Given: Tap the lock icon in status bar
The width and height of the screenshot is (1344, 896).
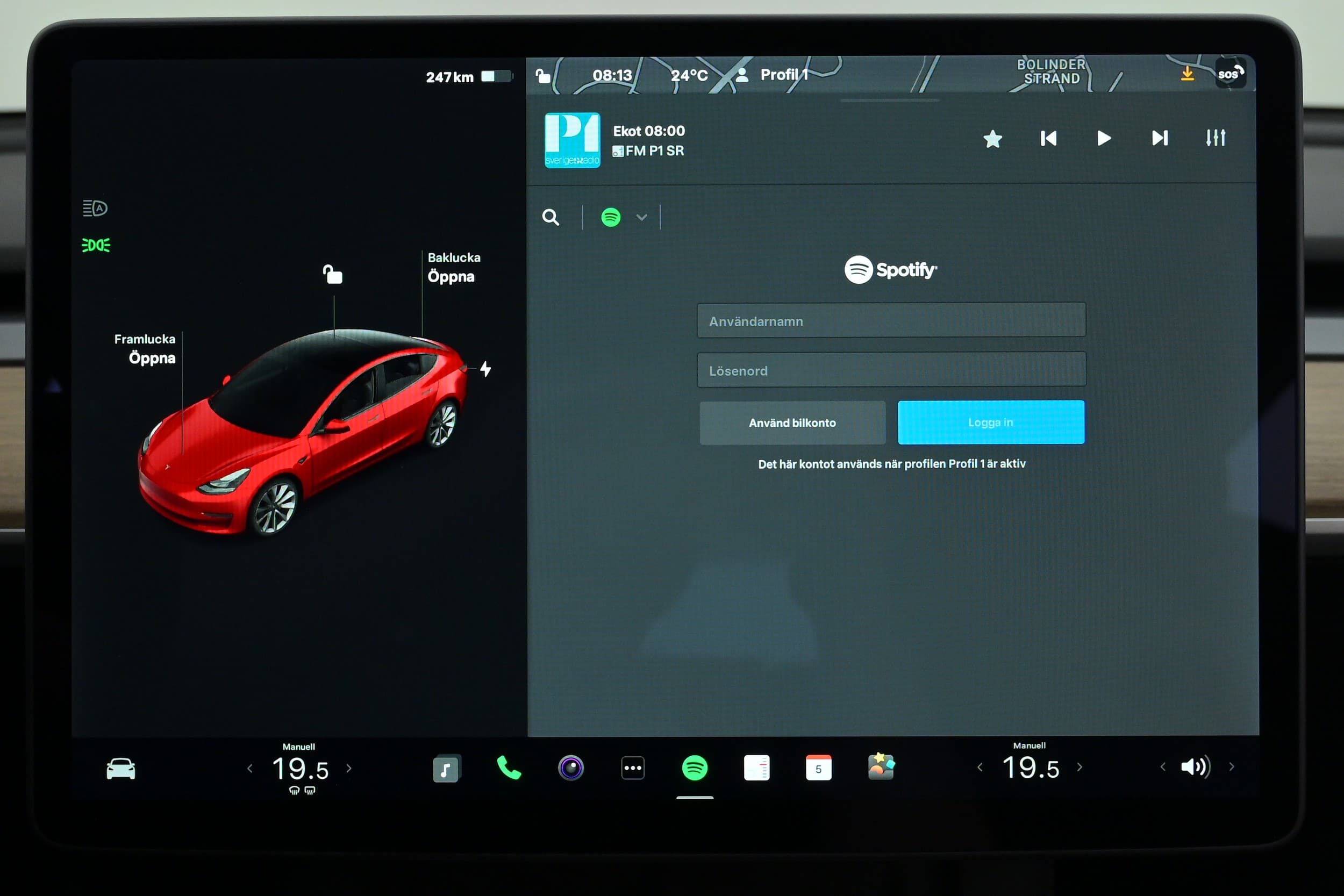Looking at the screenshot, I should 543,75.
